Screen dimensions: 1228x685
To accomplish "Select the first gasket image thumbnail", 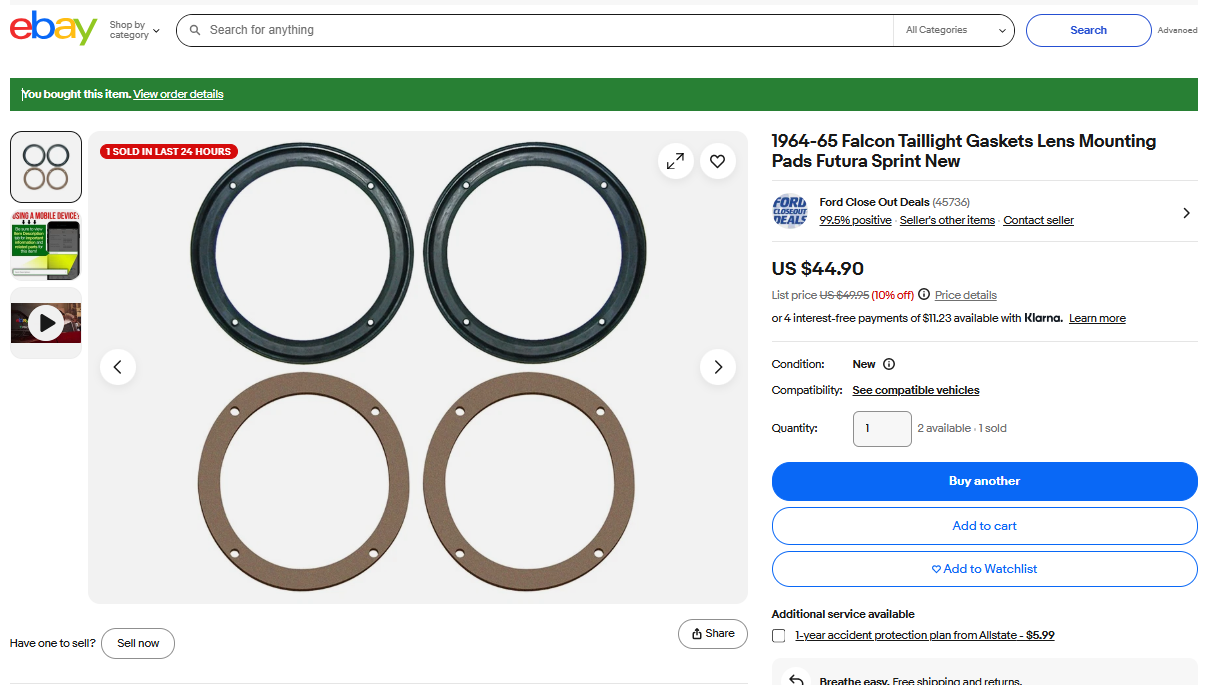I will coord(46,167).
